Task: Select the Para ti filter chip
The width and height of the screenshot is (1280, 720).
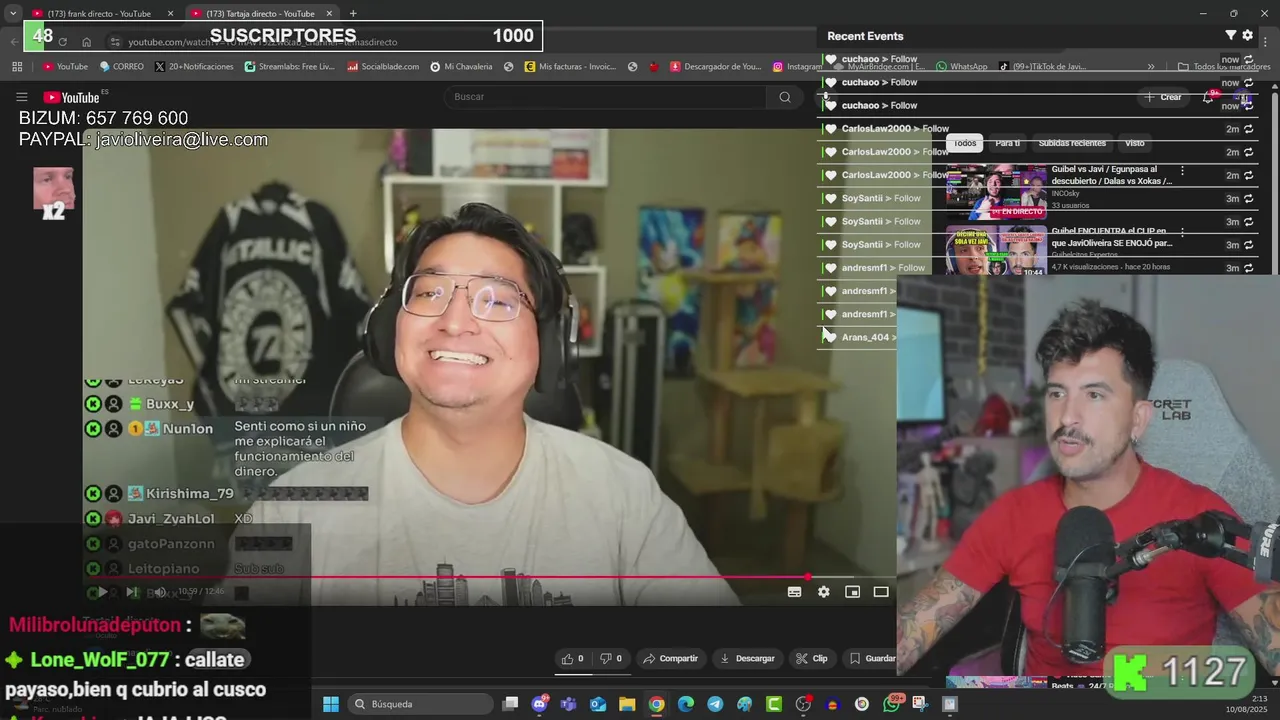Action: pos(1008,143)
